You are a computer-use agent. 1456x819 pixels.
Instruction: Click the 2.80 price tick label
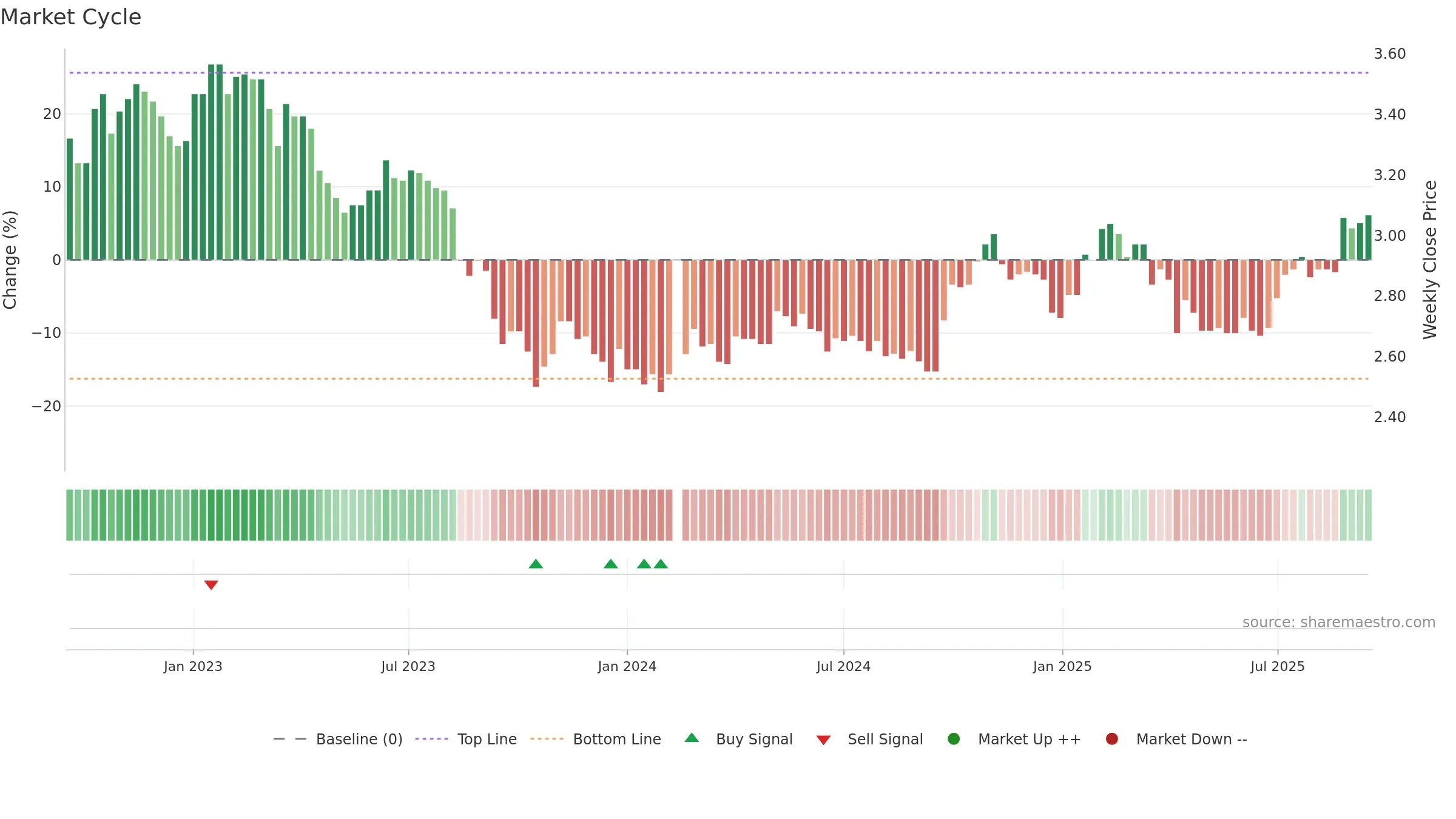1390,295
